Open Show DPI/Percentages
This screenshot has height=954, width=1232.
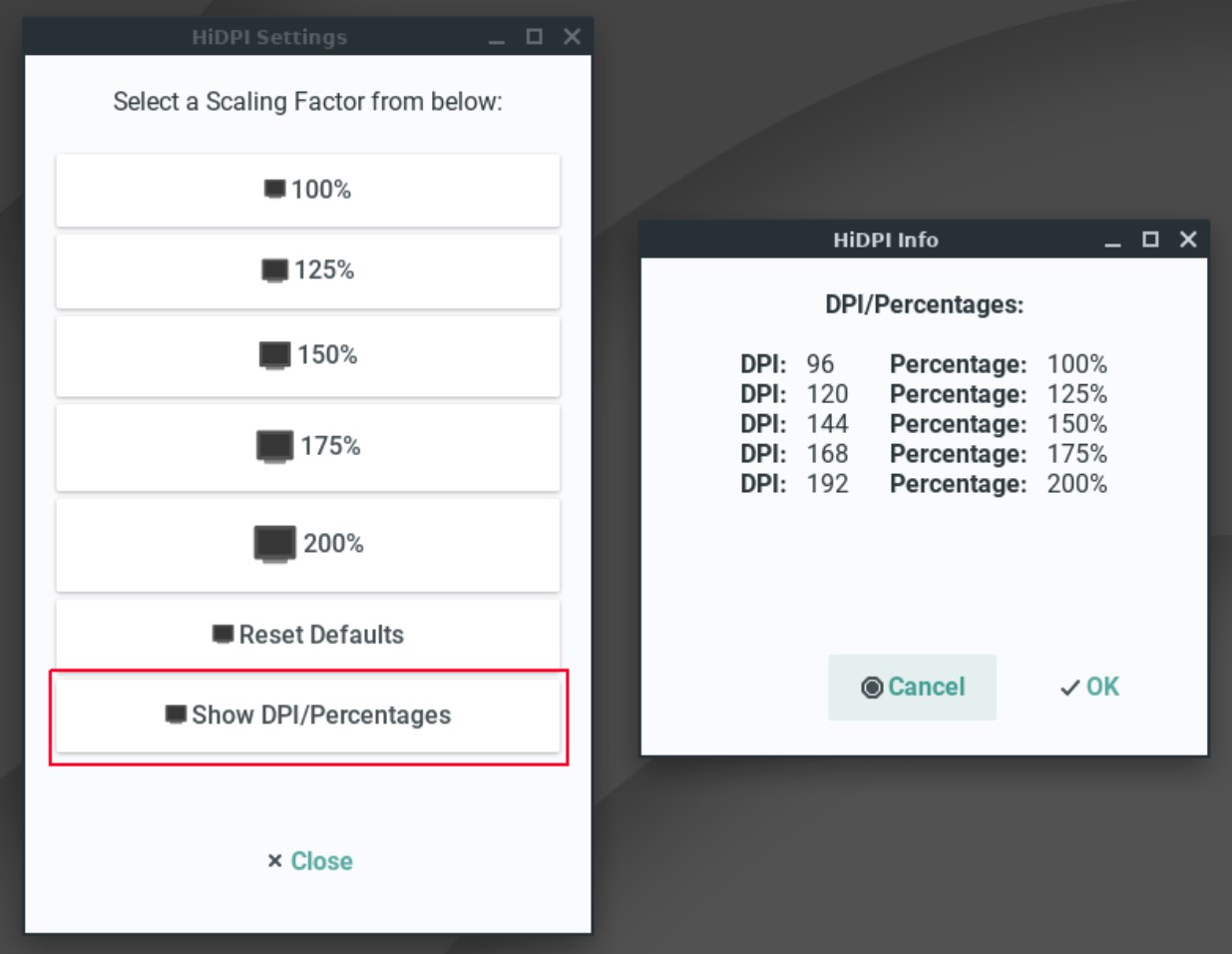(307, 715)
